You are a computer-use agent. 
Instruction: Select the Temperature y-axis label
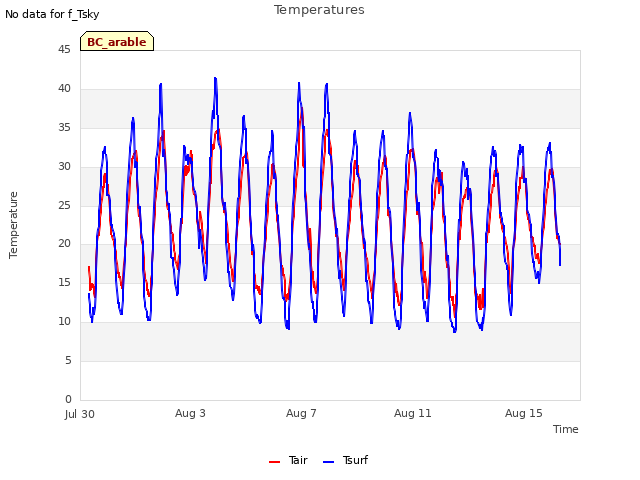[x=13, y=225]
